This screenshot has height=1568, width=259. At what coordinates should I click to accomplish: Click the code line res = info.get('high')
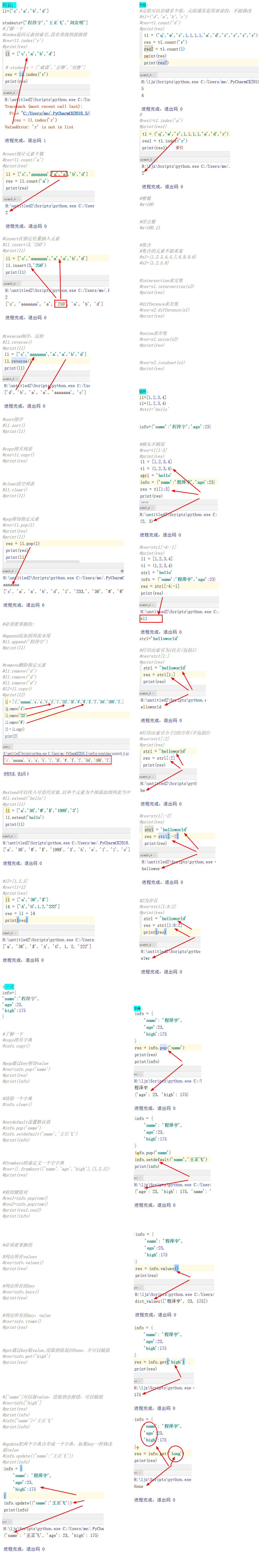[x=159, y=1362]
